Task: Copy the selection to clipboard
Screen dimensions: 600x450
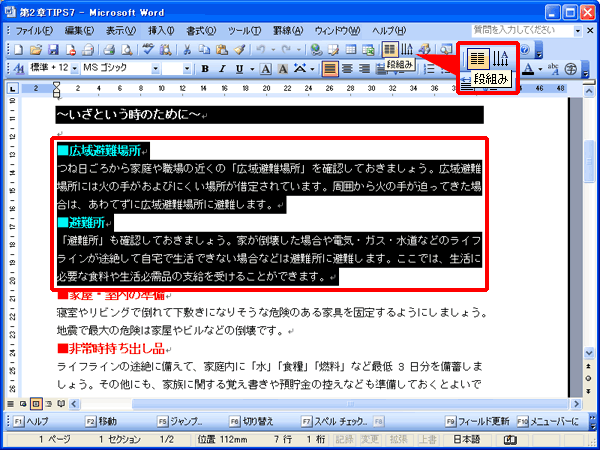Action: pos(205,50)
